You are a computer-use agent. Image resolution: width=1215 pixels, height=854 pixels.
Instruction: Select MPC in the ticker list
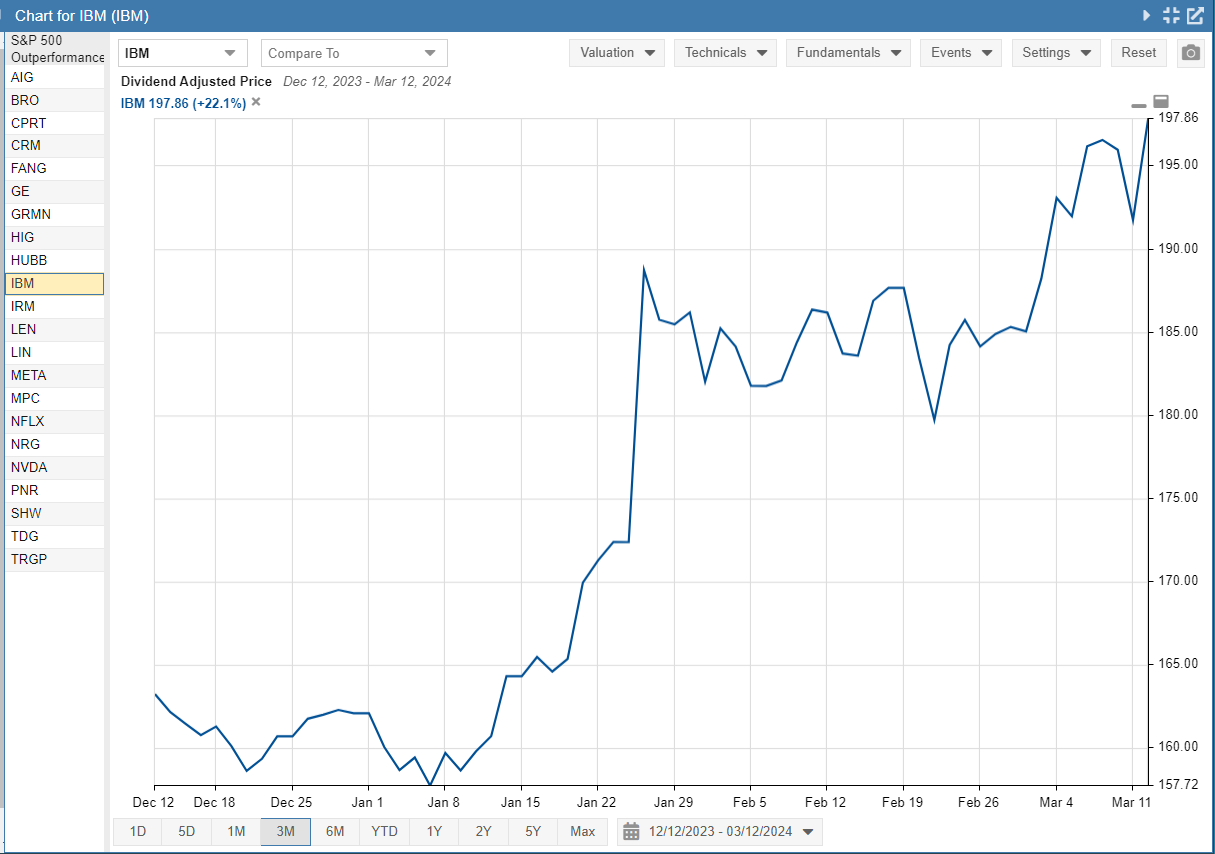(55, 399)
